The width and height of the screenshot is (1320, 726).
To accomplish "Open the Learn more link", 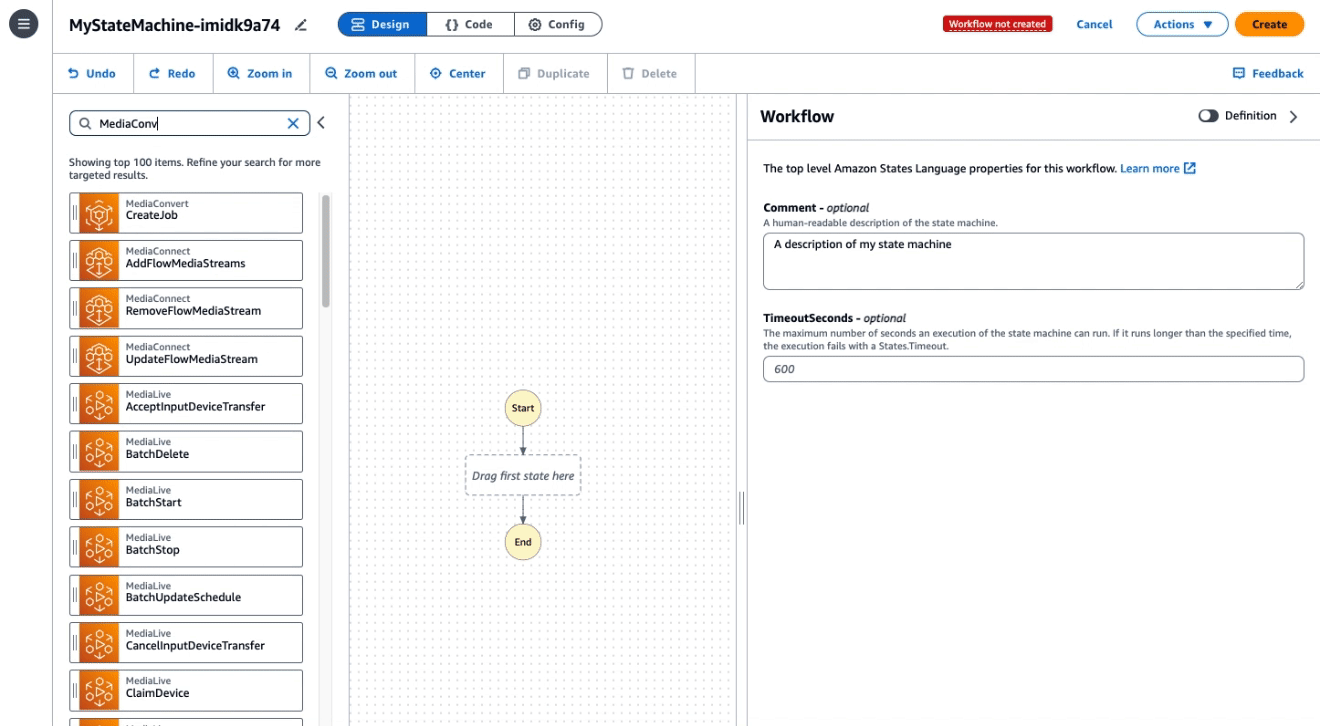I will coord(1158,169).
